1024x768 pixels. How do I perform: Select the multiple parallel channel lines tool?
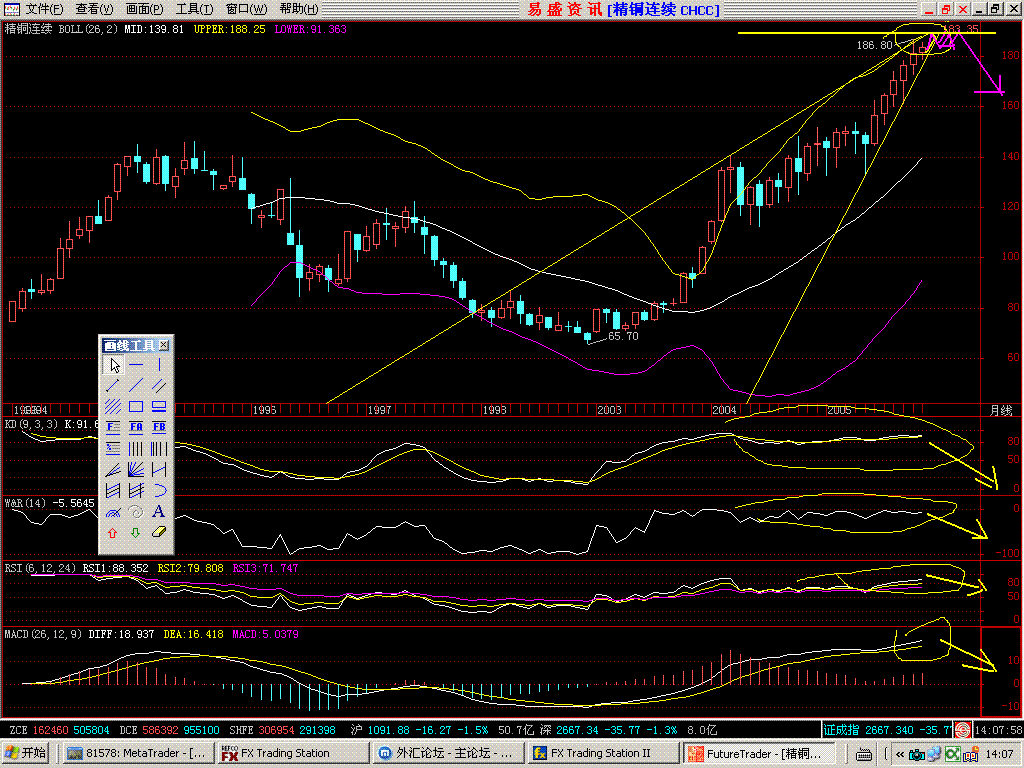(113, 406)
